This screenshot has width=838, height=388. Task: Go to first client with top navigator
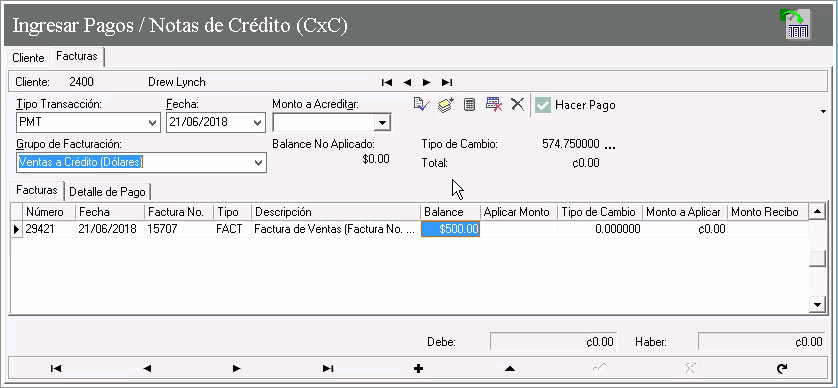(387, 82)
